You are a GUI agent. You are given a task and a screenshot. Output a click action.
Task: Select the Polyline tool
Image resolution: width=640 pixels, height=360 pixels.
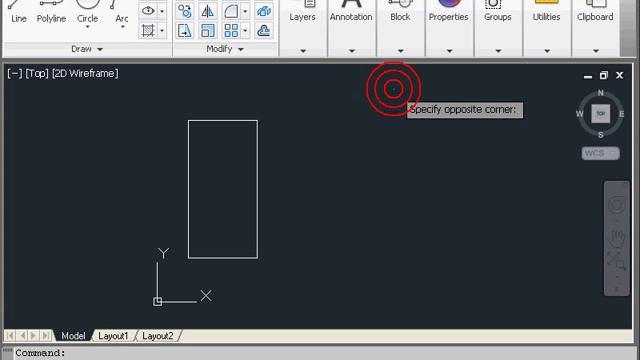click(51, 12)
